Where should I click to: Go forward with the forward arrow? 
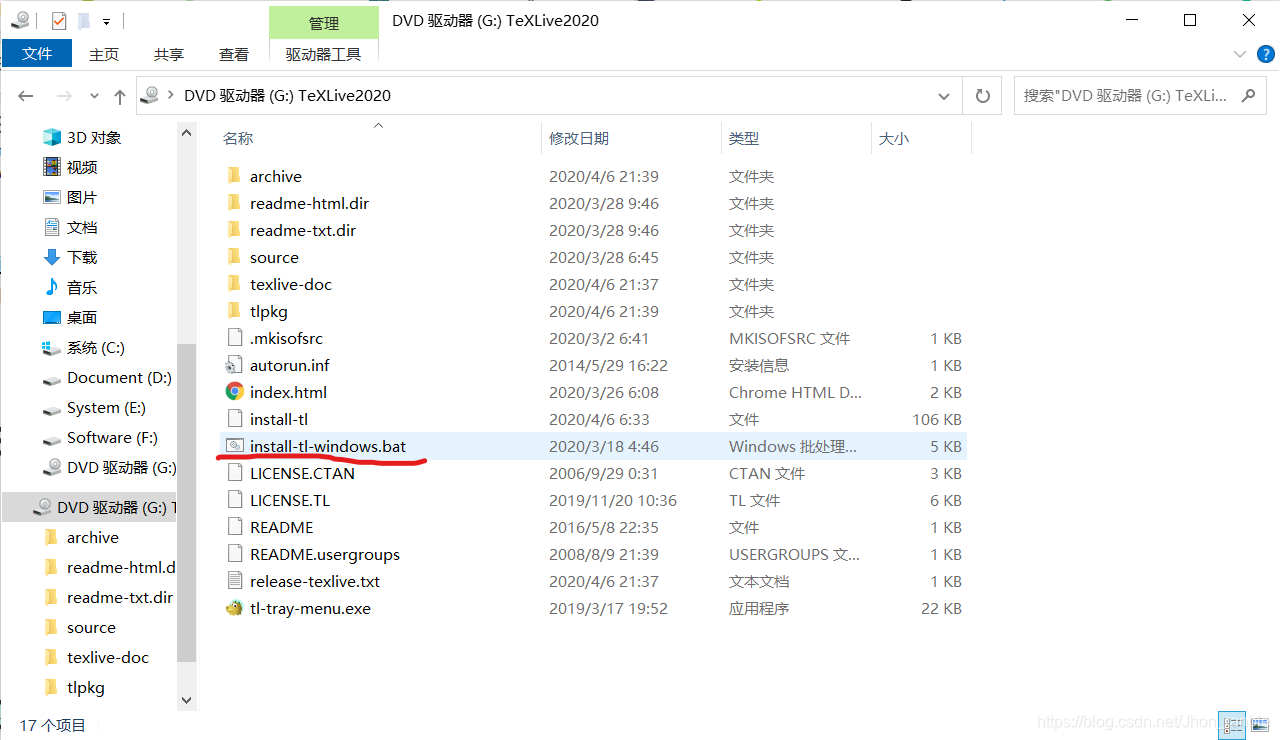[x=63, y=96]
